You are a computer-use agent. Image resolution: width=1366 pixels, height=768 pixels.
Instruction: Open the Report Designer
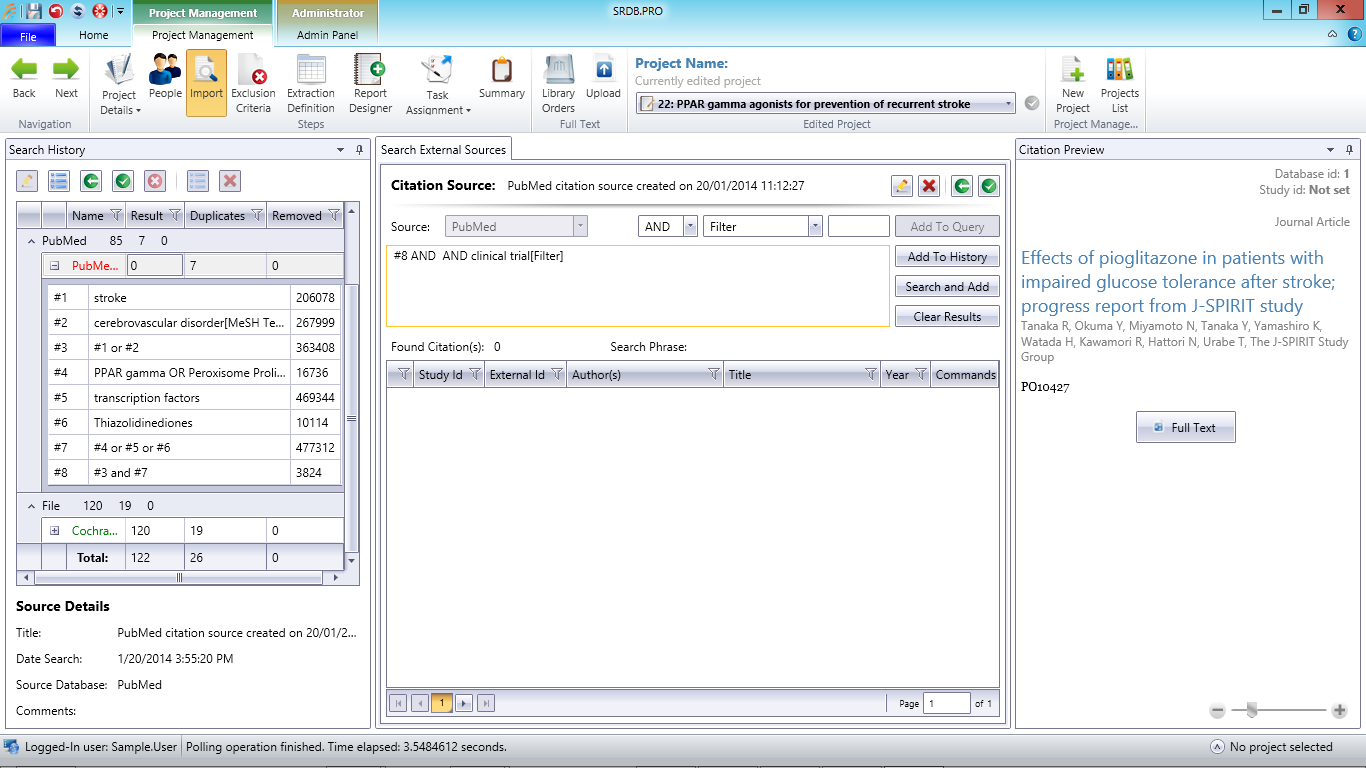370,84
